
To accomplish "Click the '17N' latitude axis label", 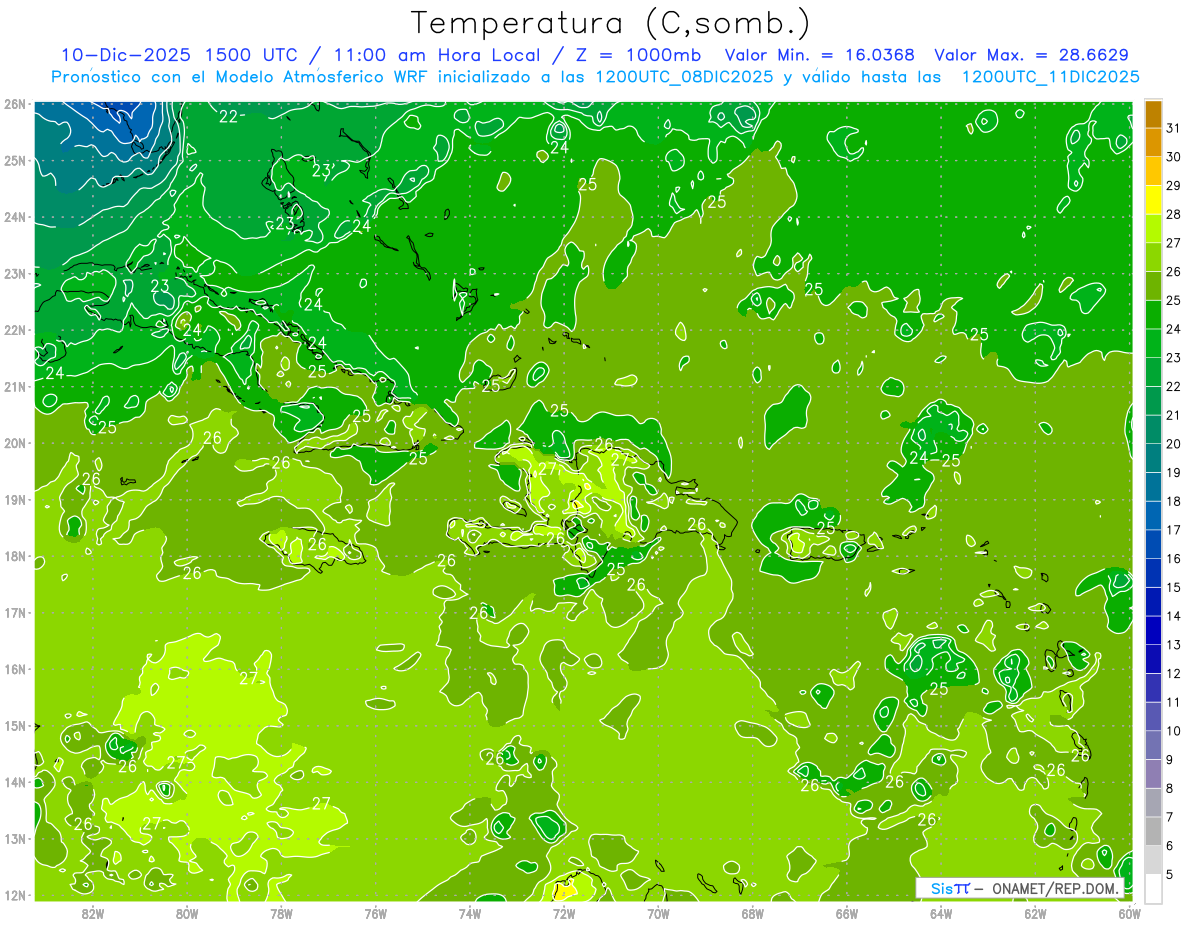I will [15, 612].
